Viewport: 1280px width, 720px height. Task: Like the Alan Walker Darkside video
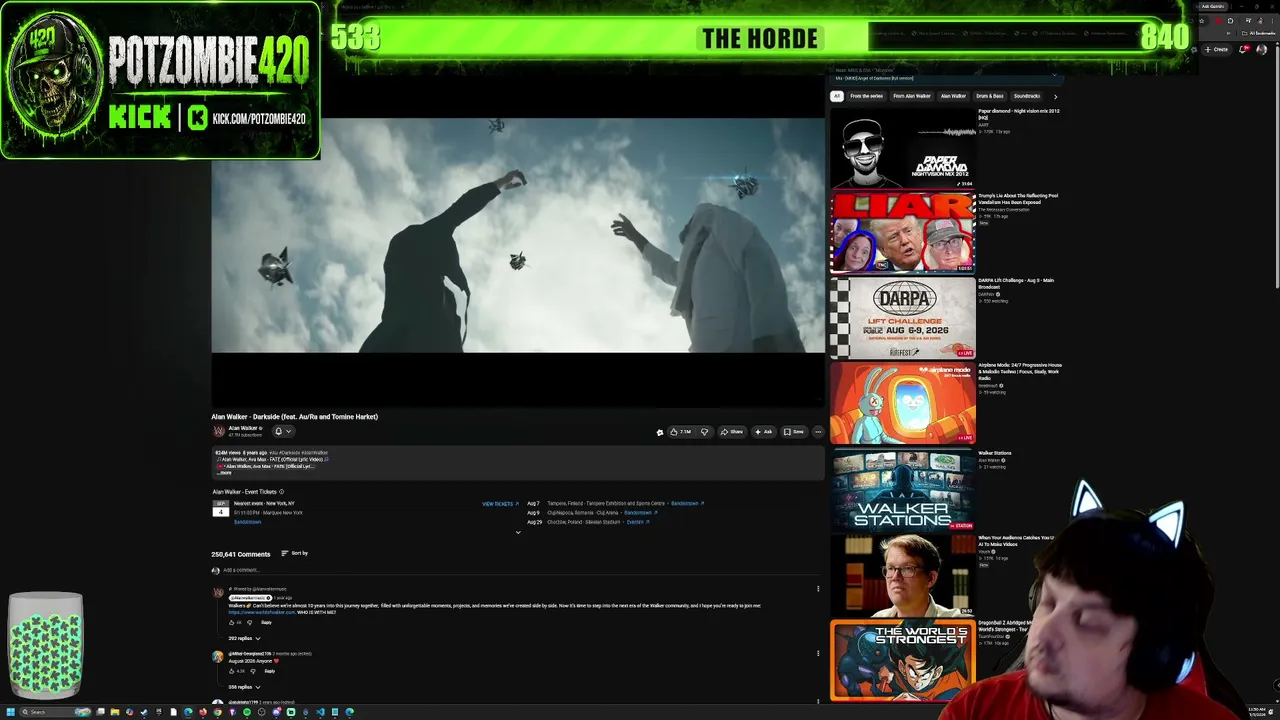[x=681, y=432]
